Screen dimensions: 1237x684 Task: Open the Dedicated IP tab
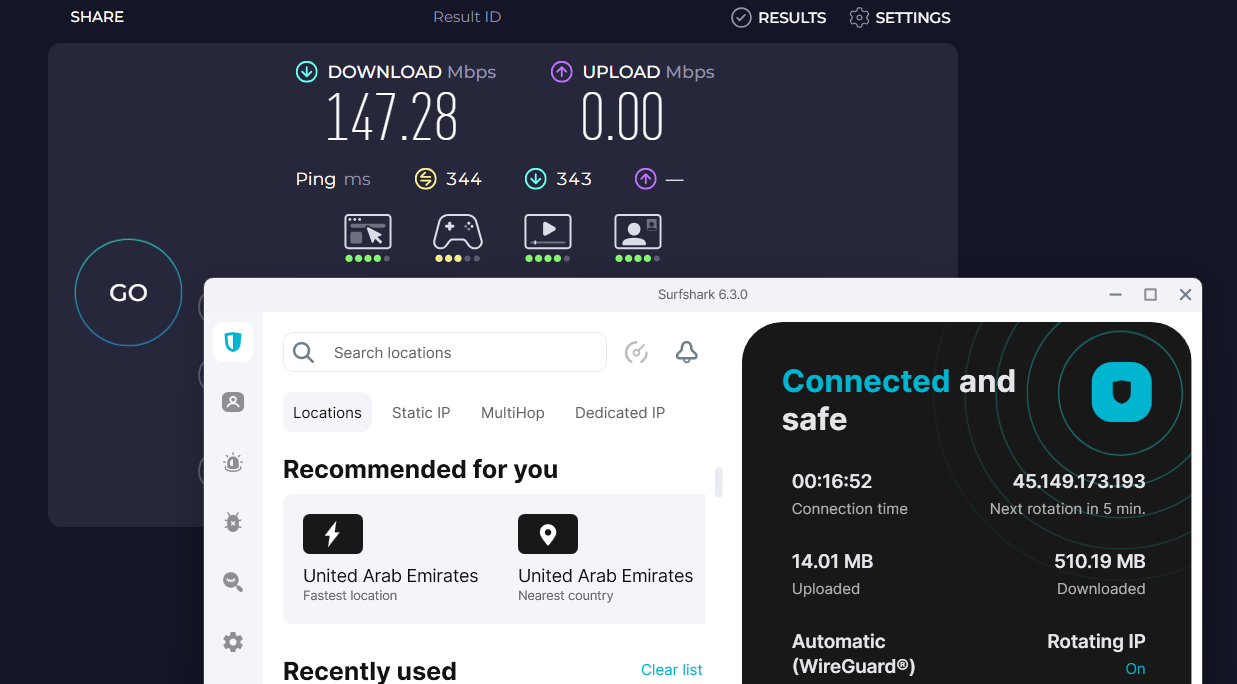pos(620,413)
